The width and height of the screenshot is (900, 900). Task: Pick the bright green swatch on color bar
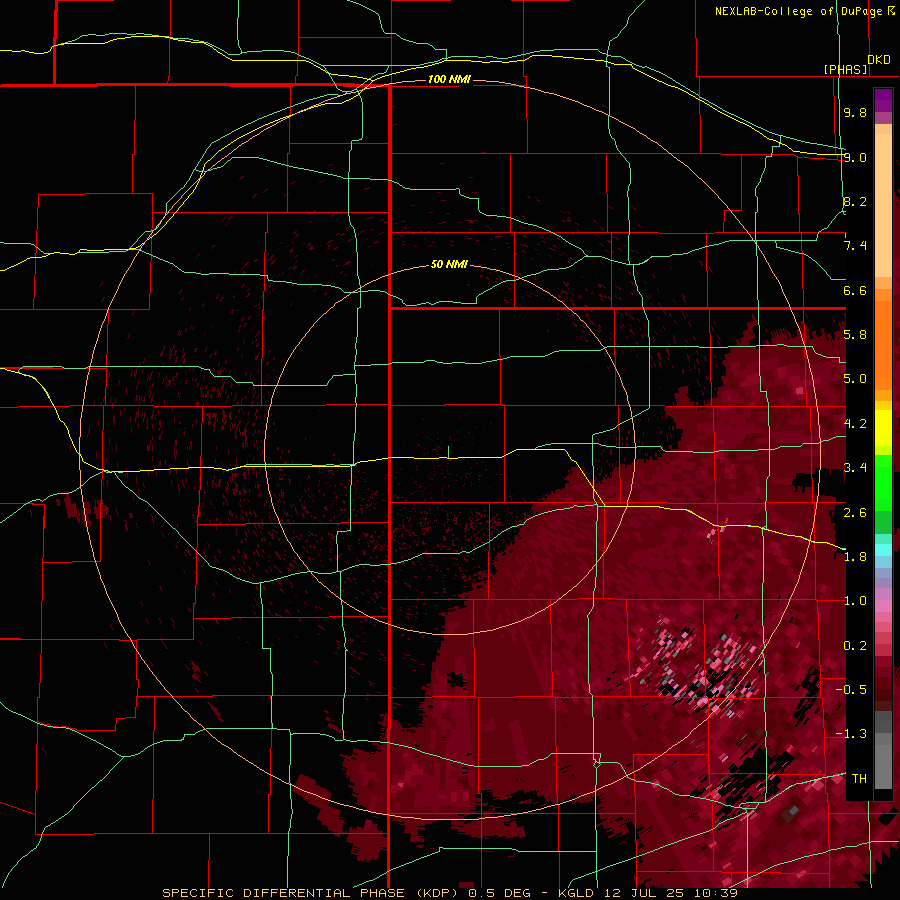tap(883, 482)
